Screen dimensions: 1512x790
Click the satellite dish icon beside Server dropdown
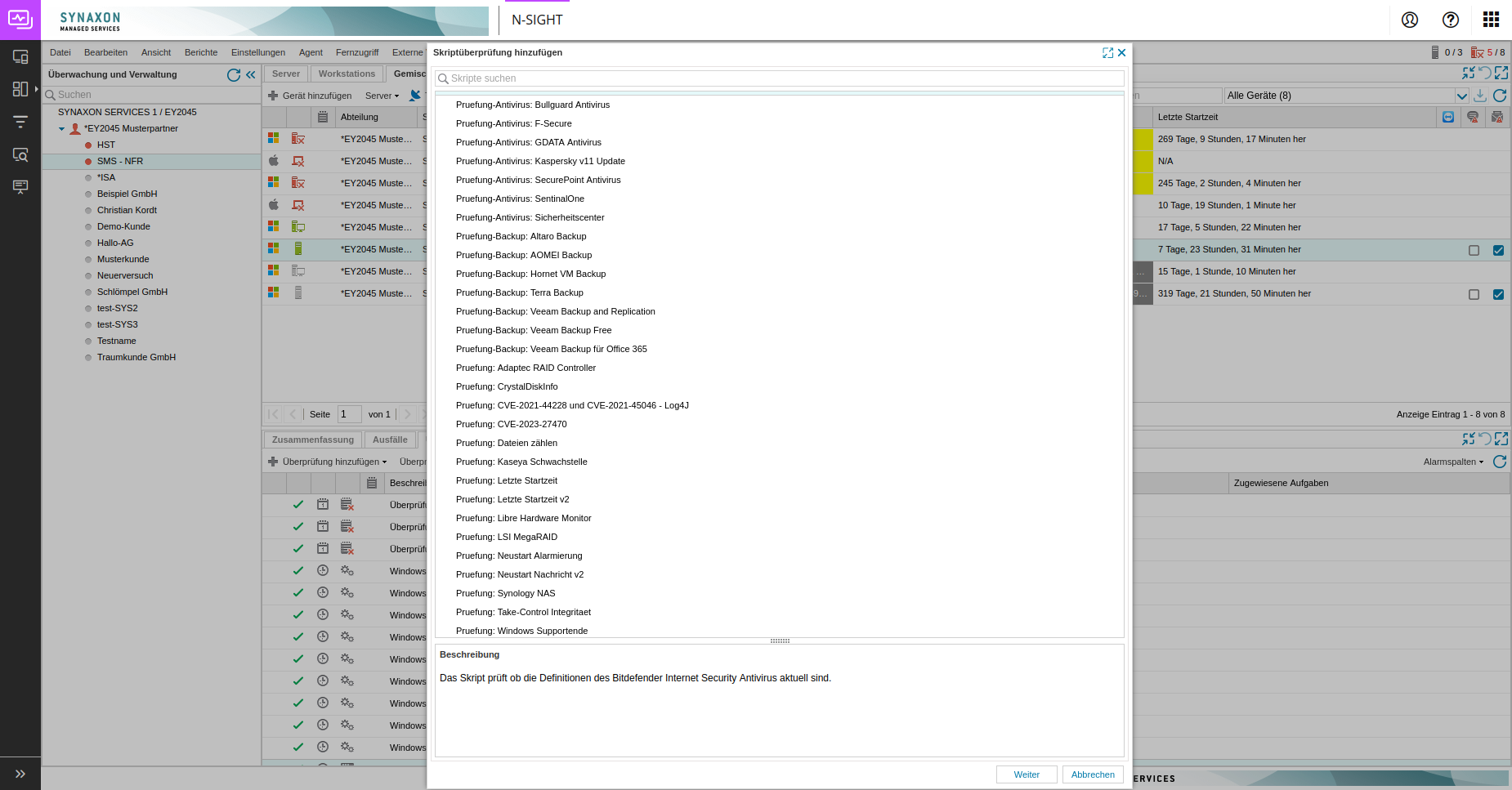[415, 96]
